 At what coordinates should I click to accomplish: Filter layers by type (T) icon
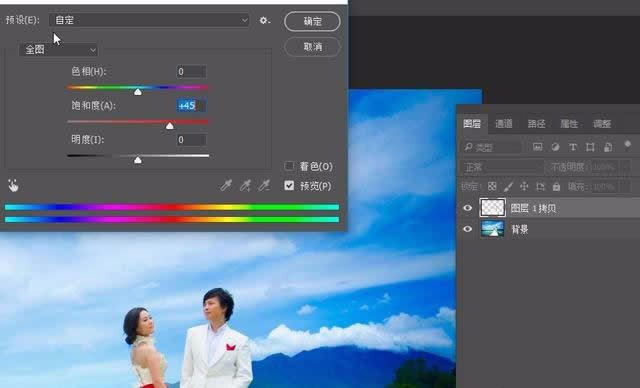(x=573, y=147)
